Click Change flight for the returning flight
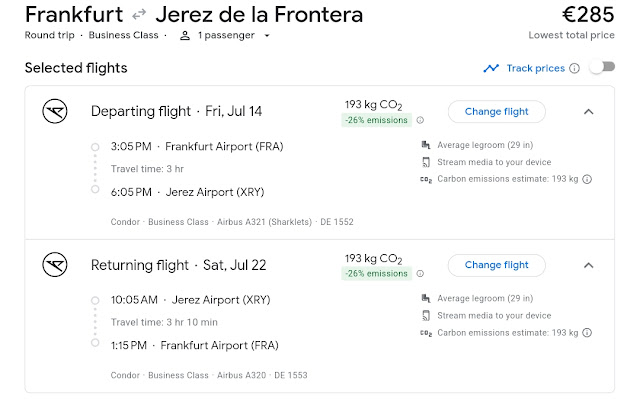 click(x=496, y=265)
